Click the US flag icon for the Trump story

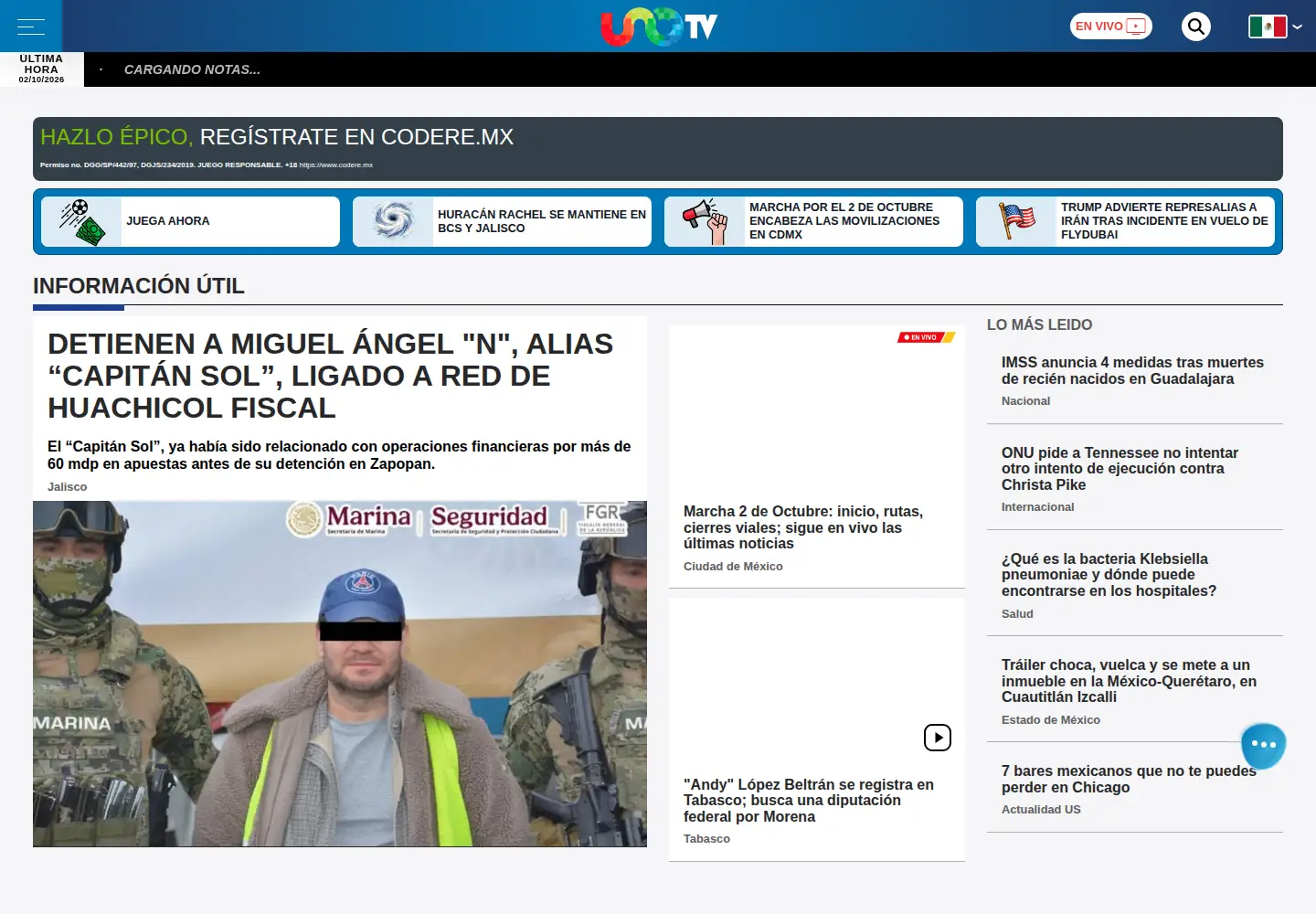pyautogui.click(x=1016, y=222)
